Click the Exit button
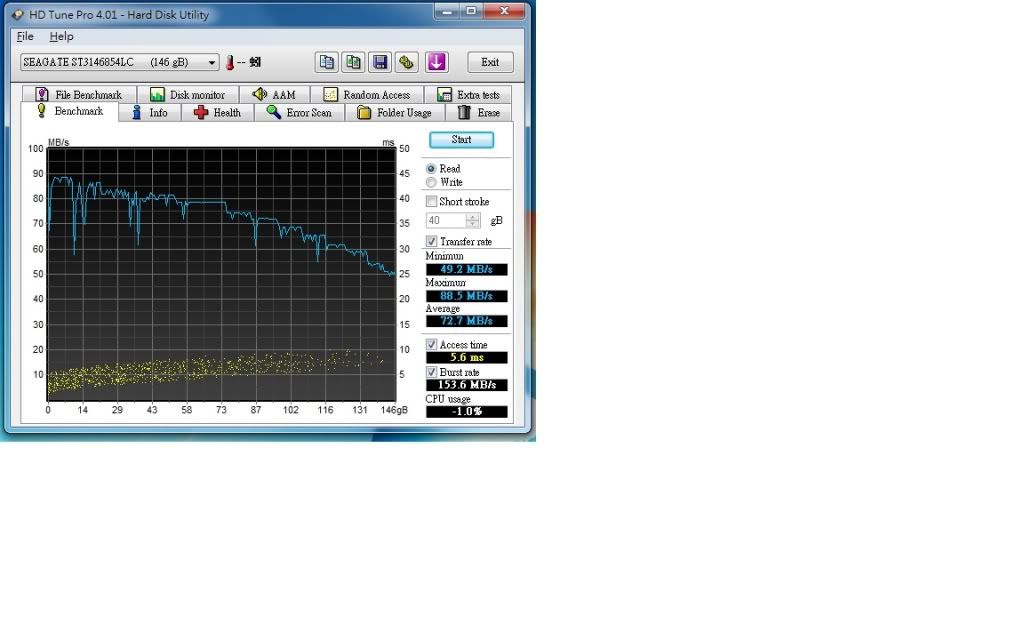Viewport: 1024px width, 640px height. point(490,62)
